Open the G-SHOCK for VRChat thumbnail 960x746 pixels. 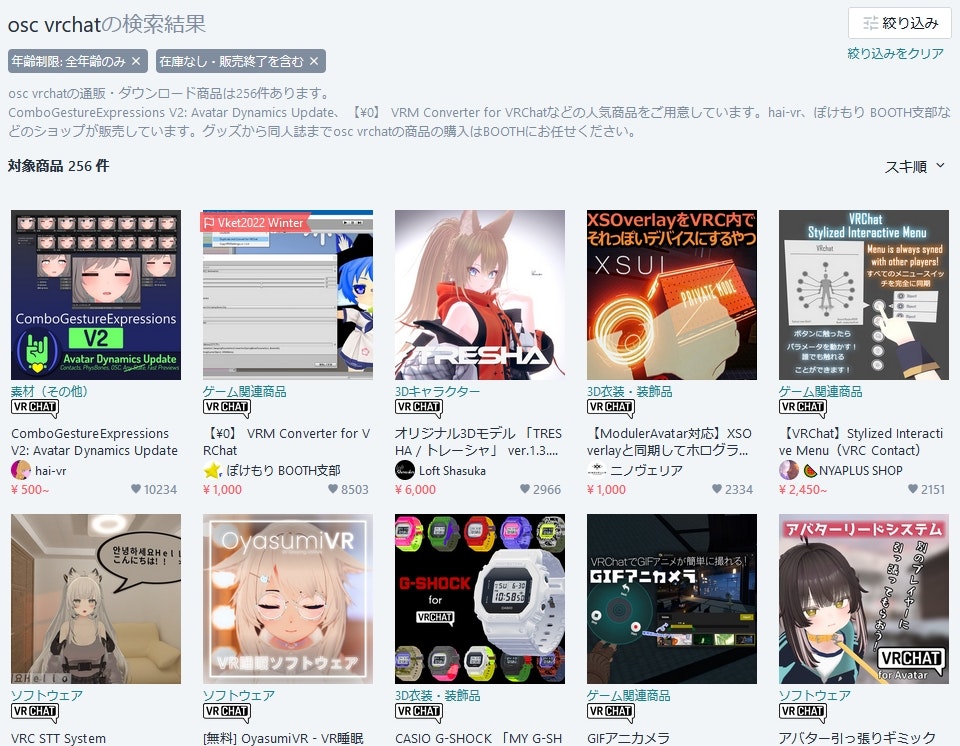click(480, 598)
